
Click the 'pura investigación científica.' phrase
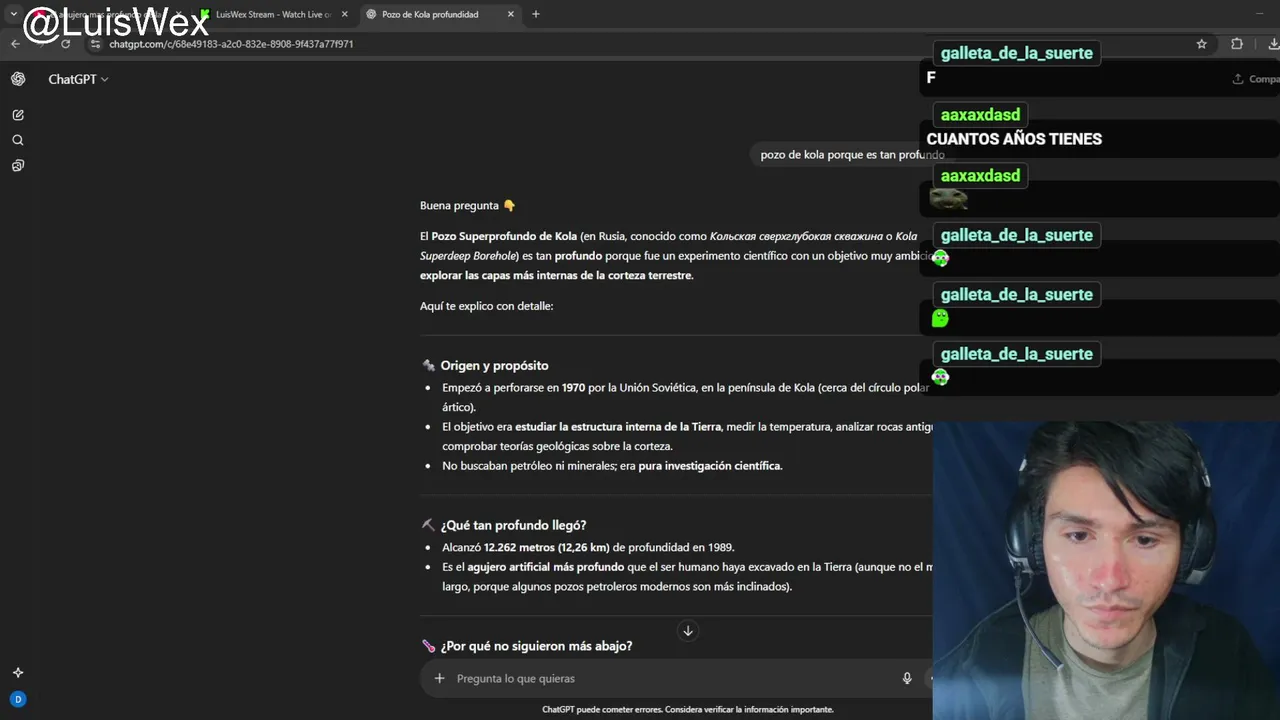(x=710, y=466)
